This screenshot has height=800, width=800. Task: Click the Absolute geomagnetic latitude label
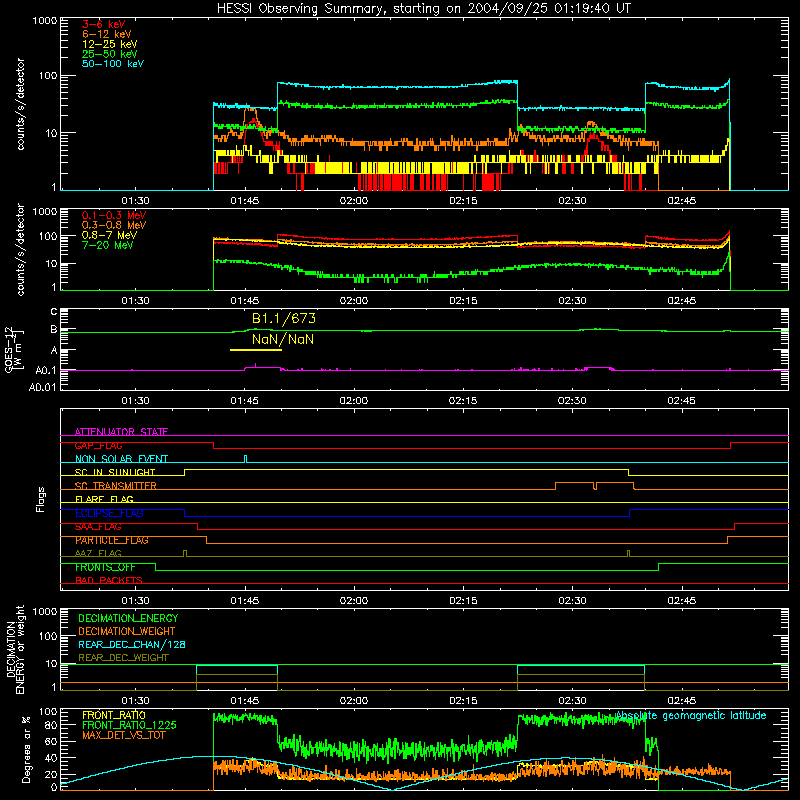click(x=691, y=715)
